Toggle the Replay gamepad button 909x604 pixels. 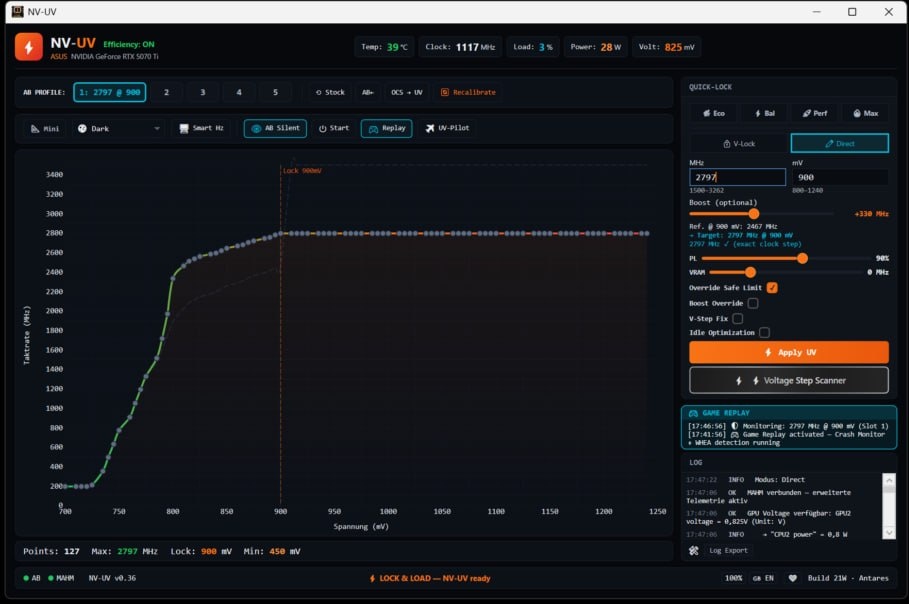pos(387,128)
